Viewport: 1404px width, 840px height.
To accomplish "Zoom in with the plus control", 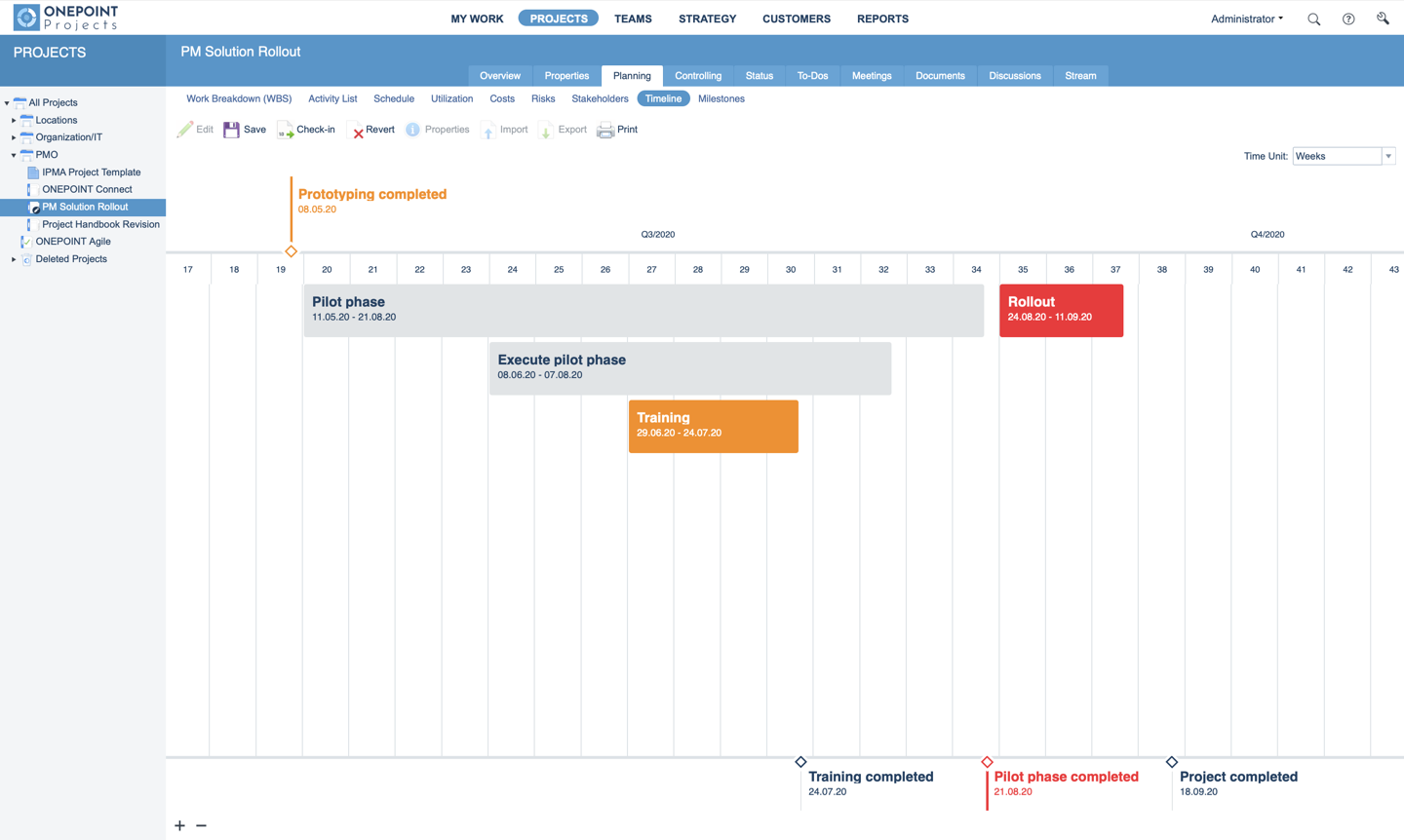I will (179, 825).
